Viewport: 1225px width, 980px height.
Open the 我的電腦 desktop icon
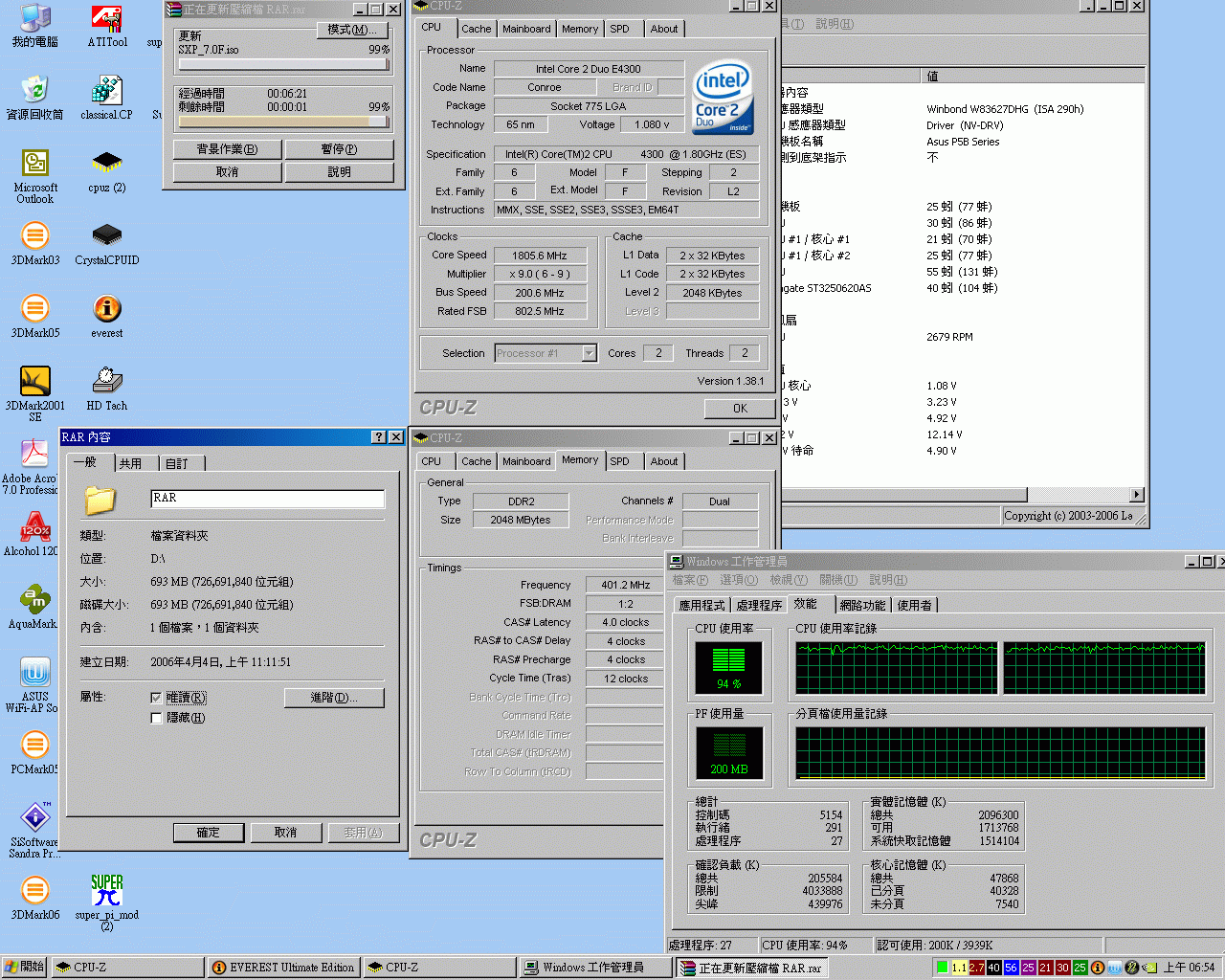pyautogui.click(x=34, y=25)
